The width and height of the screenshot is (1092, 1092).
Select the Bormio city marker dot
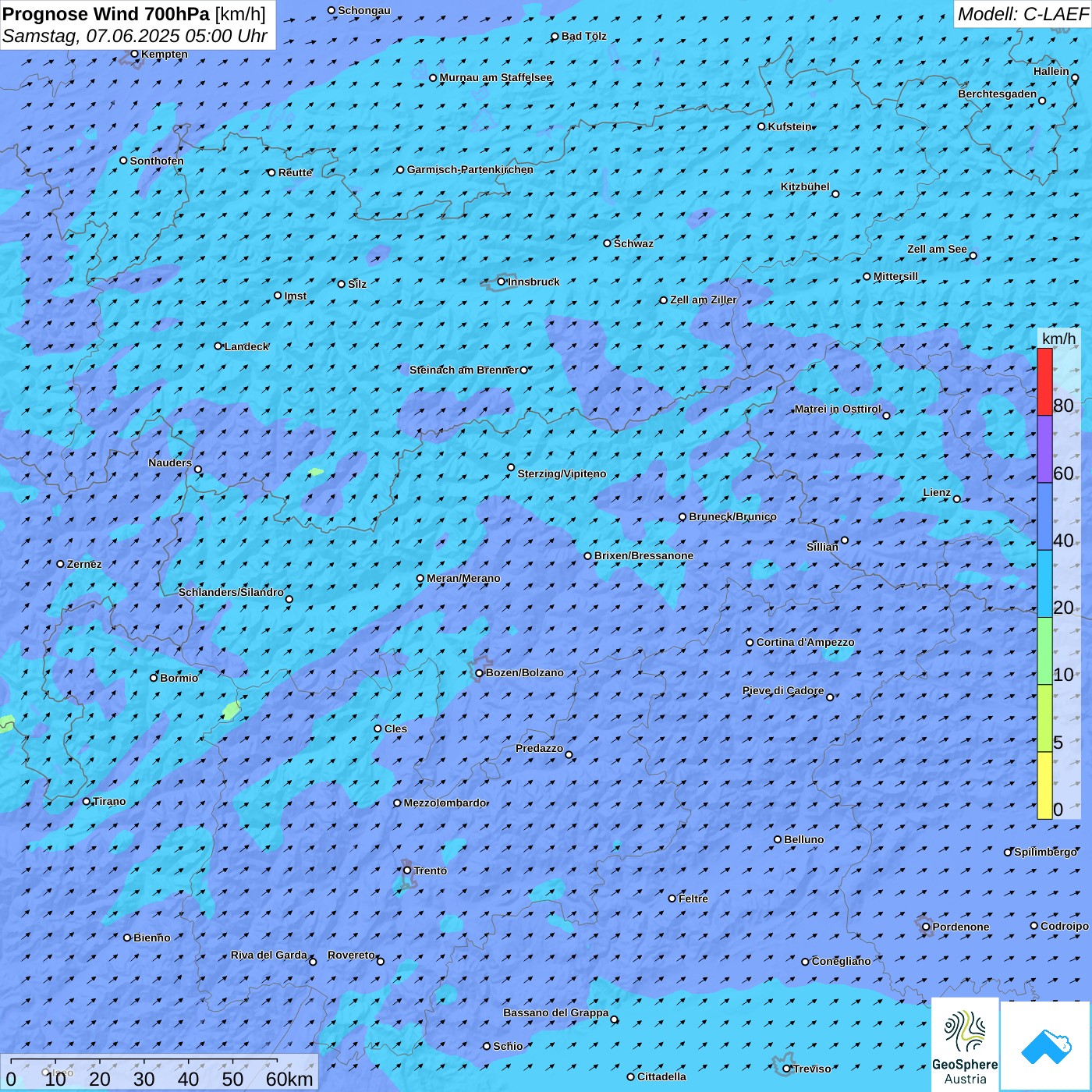tap(154, 678)
